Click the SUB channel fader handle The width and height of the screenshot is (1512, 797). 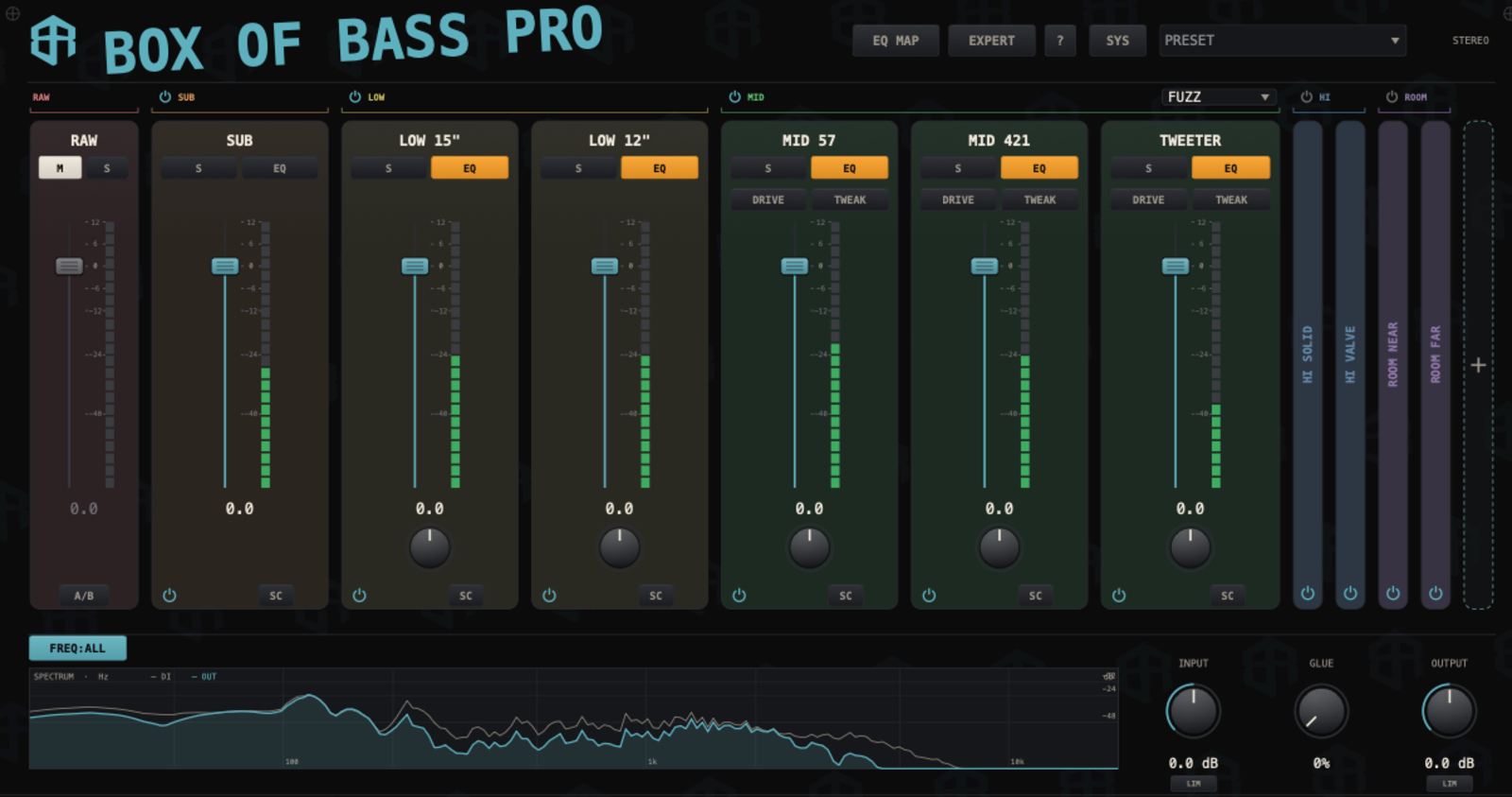(x=225, y=266)
